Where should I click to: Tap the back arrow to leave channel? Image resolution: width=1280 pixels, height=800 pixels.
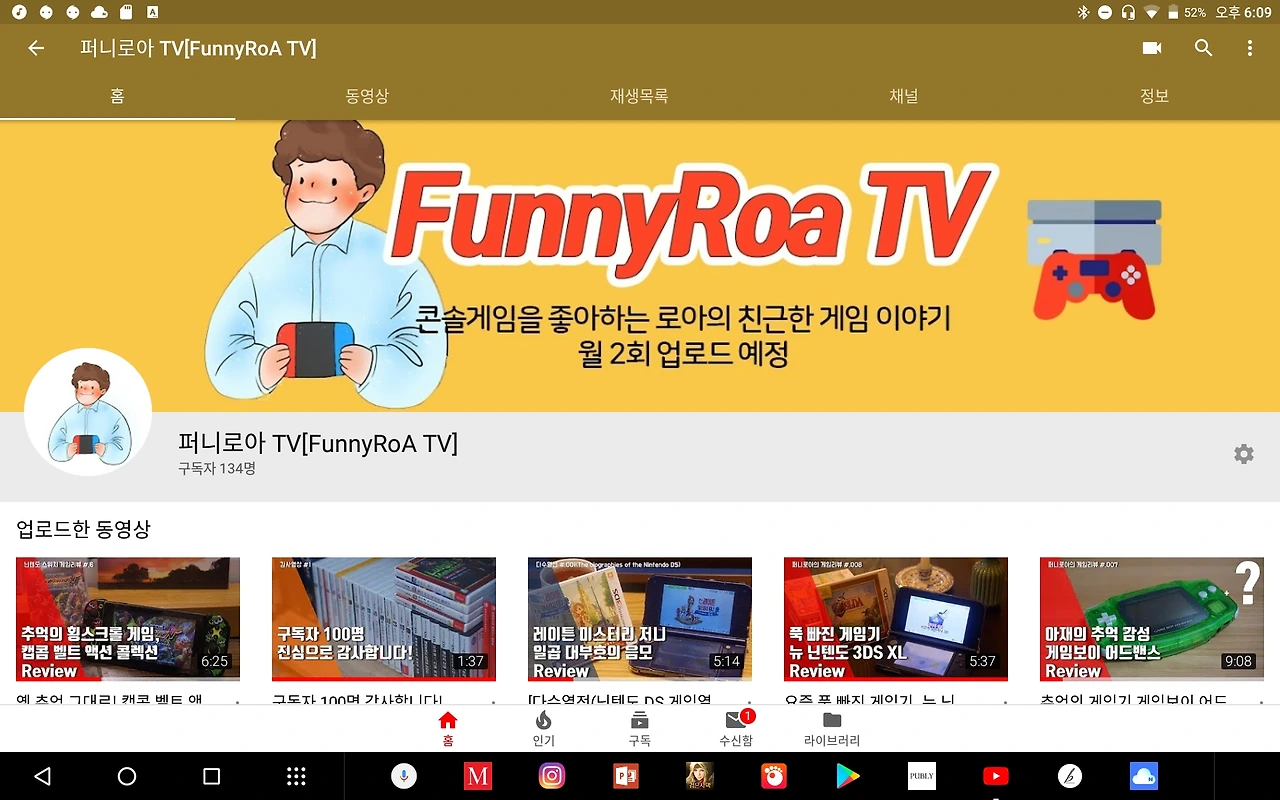point(36,47)
